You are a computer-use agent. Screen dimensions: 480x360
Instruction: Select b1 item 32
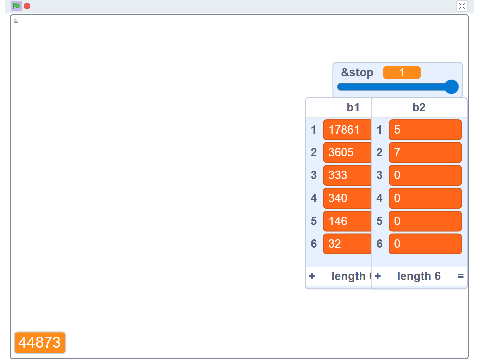[x=347, y=244]
